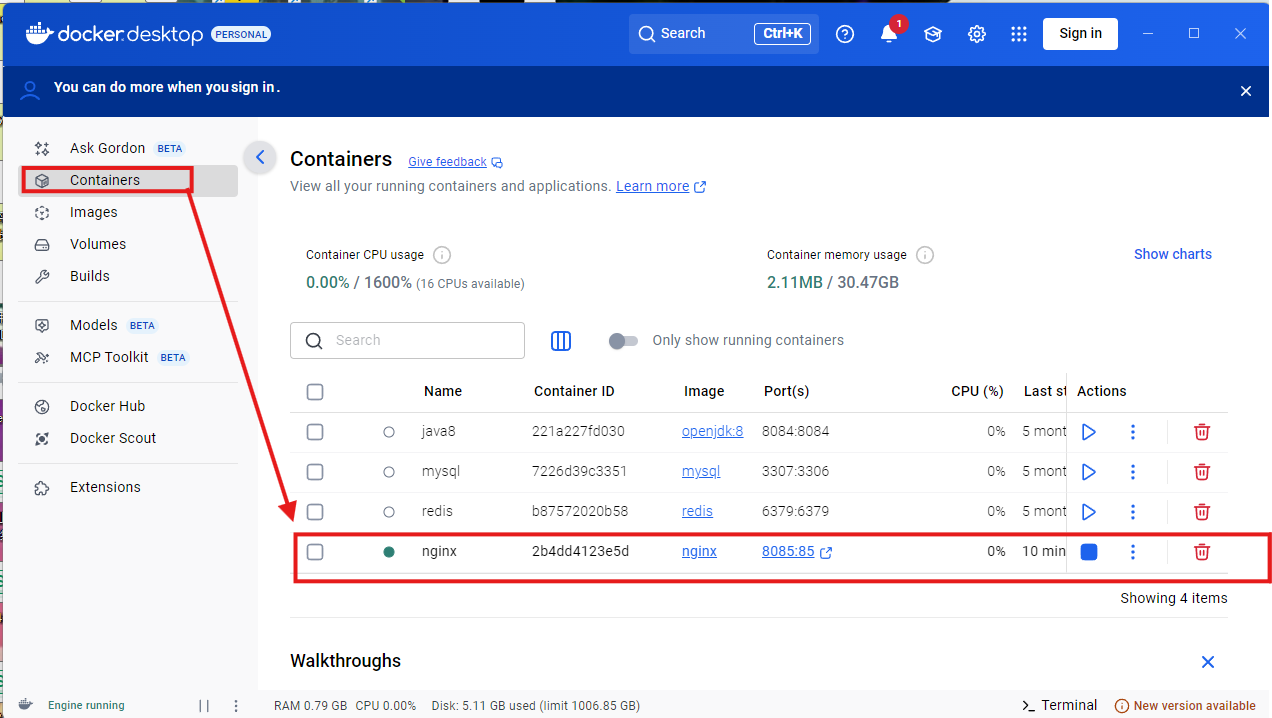This screenshot has height=718, width=1272.
Task: Open more actions for mysql
Action: (x=1133, y=472)
